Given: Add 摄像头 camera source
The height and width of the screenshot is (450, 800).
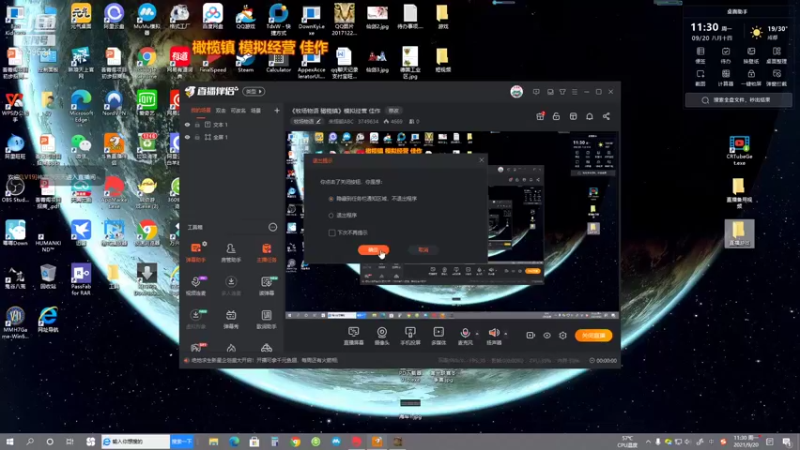Looking at the screenshot, I should click(x=382, y=336).
